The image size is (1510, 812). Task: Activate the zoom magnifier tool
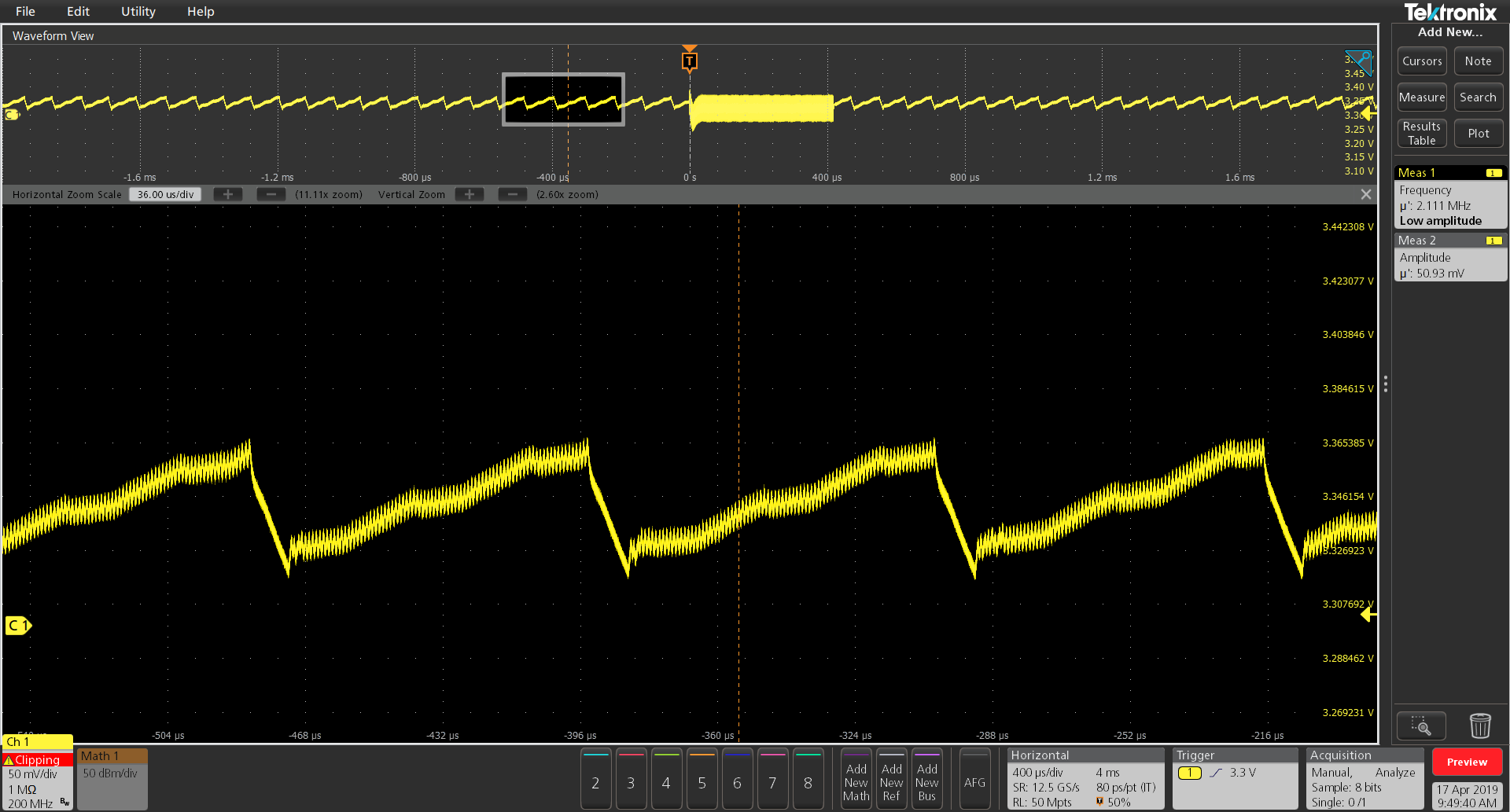click(1420, 726)
